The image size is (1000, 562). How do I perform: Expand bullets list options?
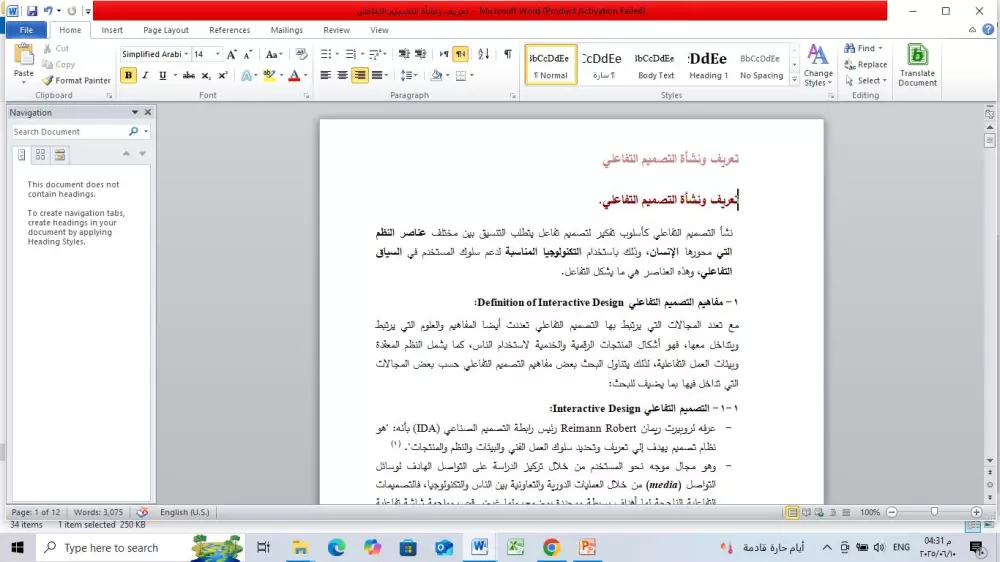click(337, 54)
